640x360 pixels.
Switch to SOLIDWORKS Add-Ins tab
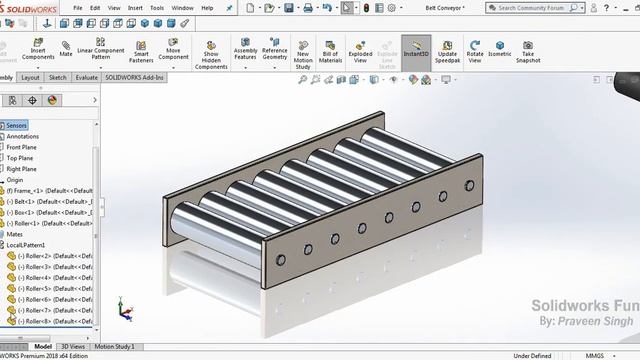click(134, 77)
